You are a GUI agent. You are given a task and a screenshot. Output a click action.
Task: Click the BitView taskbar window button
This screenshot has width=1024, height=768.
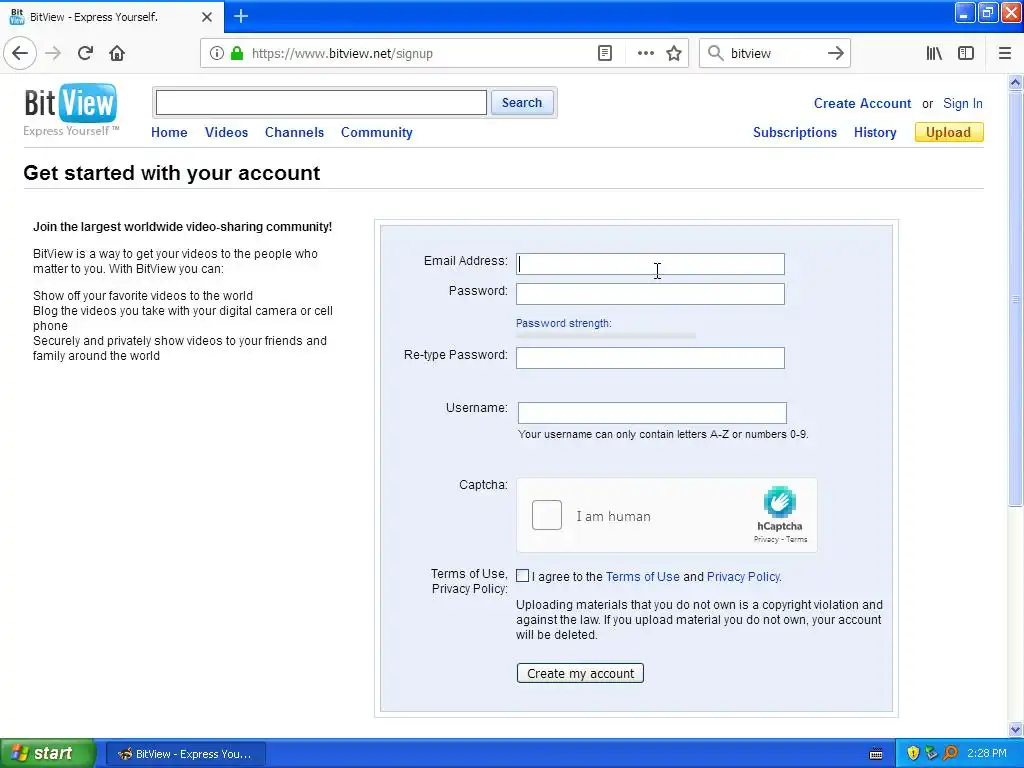point(186,754)
